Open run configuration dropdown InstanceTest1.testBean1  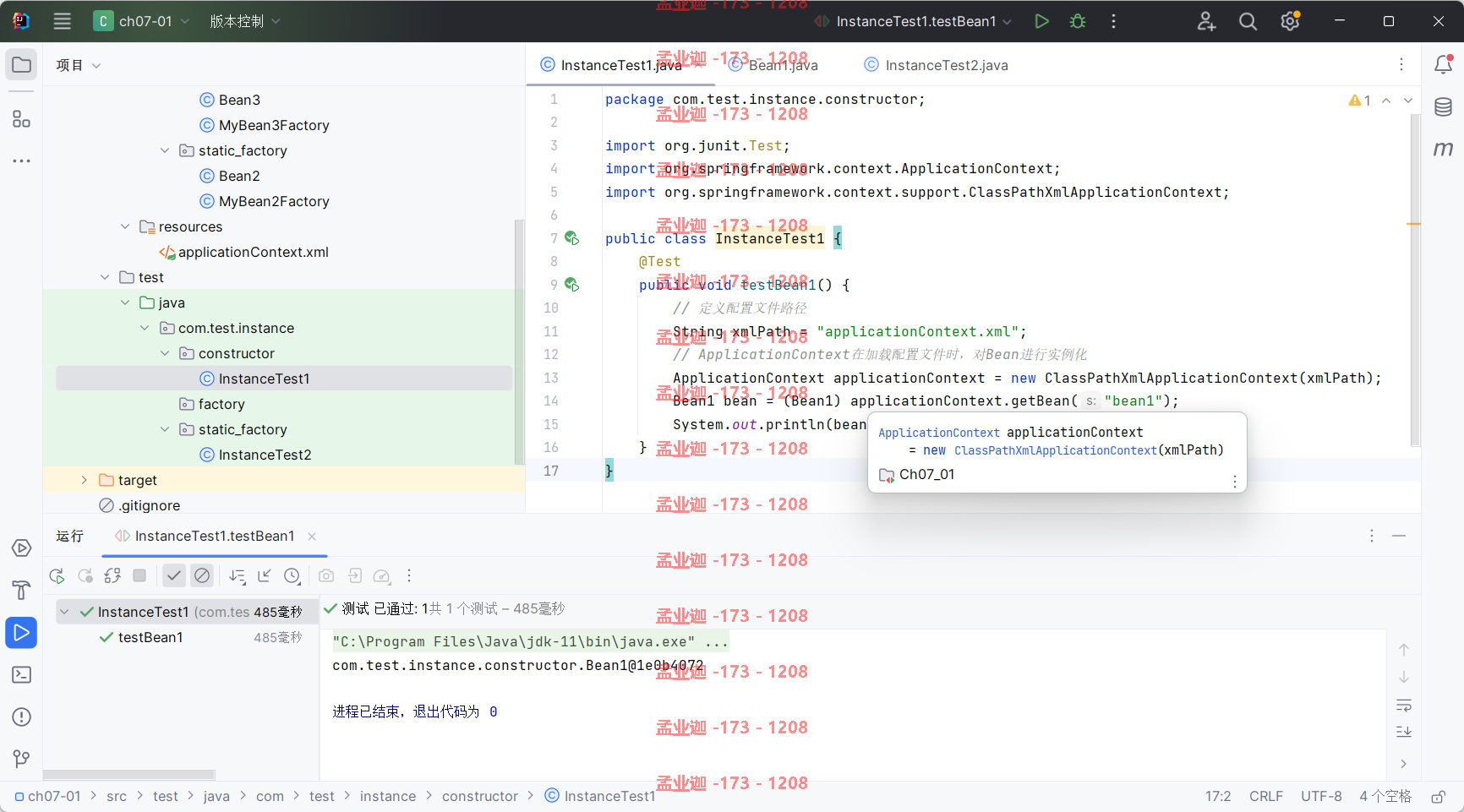913,21
